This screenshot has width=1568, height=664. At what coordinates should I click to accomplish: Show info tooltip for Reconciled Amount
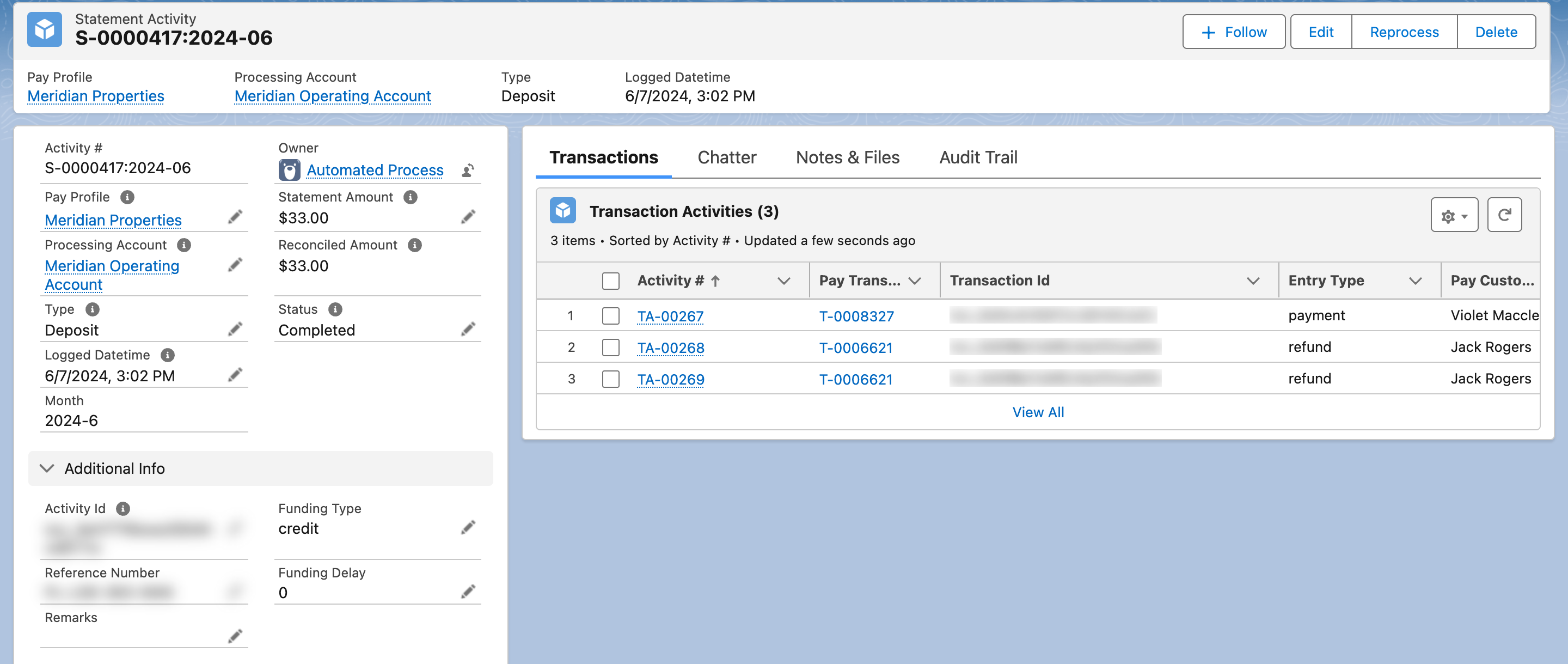point(415,246)
